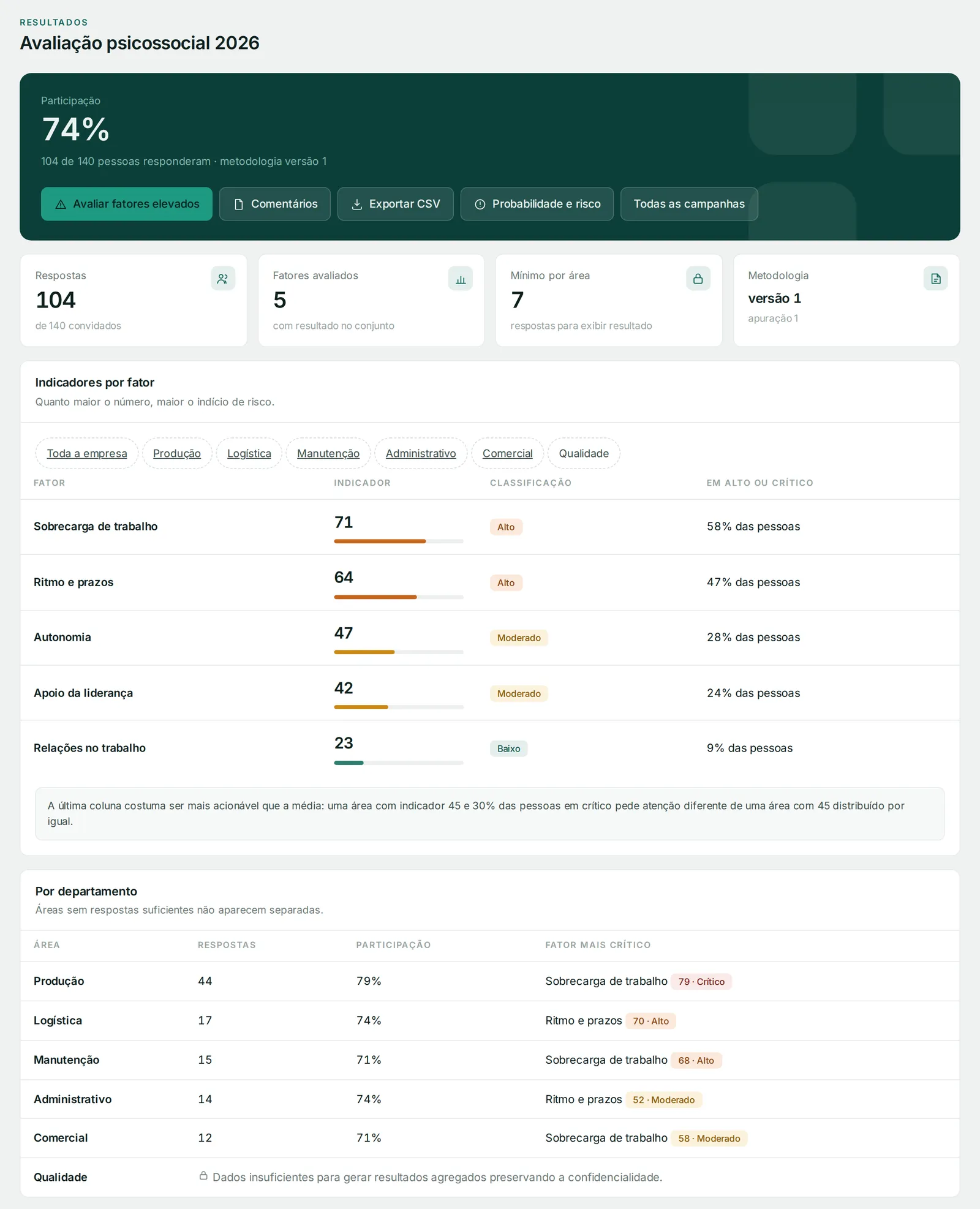Click the download icon on Exportar CSV
The height and width of the screenshot is (1209, 980).
(x=357, y=205)
